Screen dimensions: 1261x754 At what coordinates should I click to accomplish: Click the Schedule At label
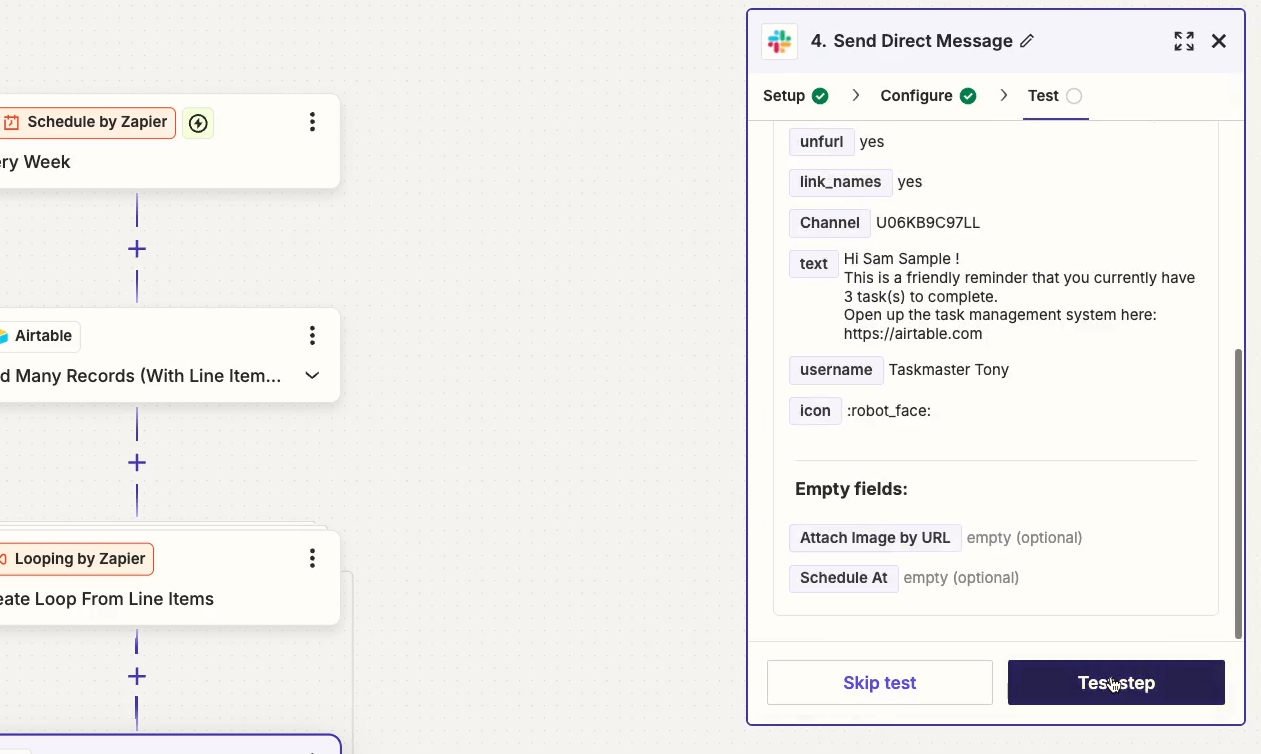[844, 578]
